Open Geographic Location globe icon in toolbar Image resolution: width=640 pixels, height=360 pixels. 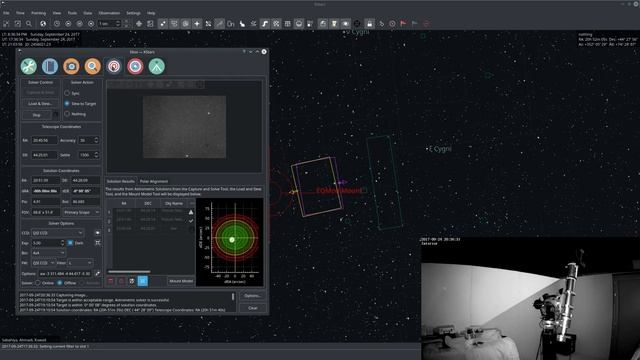pos(43,24)
